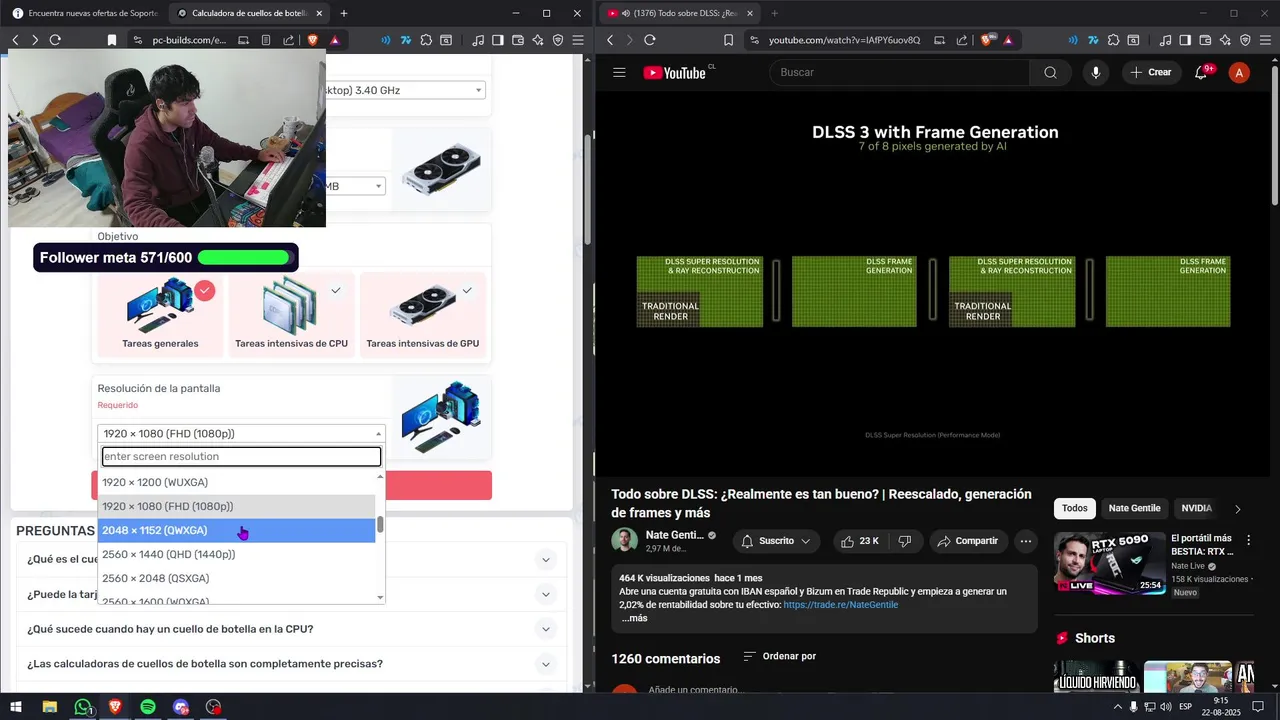Go back in the YouTube browser window
1280x720 pixels.
coord(610,40)
